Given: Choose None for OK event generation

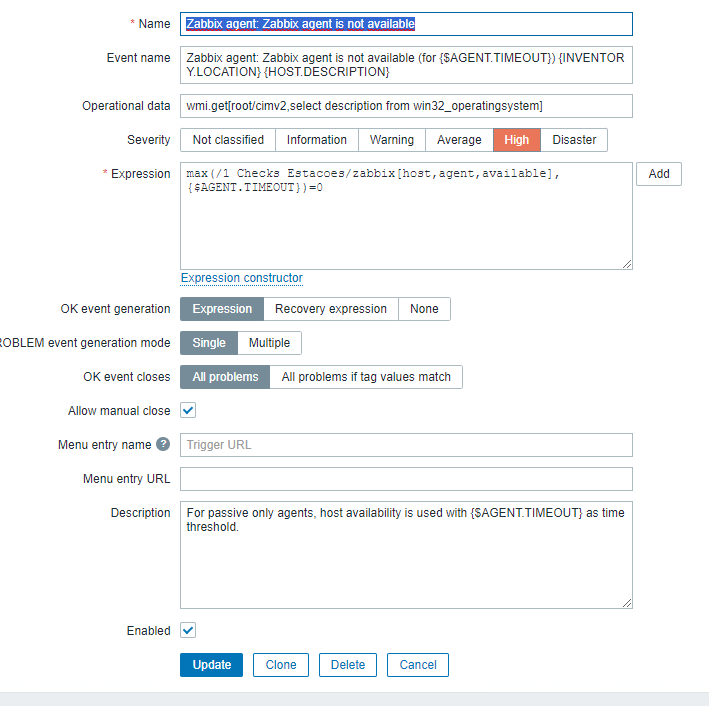Looking at the screenshot, I should tap(424, 309).
